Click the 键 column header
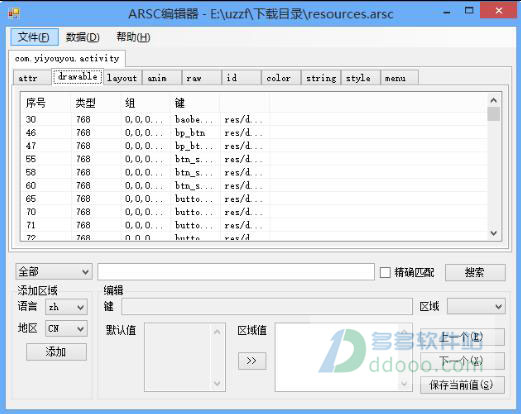The width and height of the screenshot is (521, 414). coord(195,103)
